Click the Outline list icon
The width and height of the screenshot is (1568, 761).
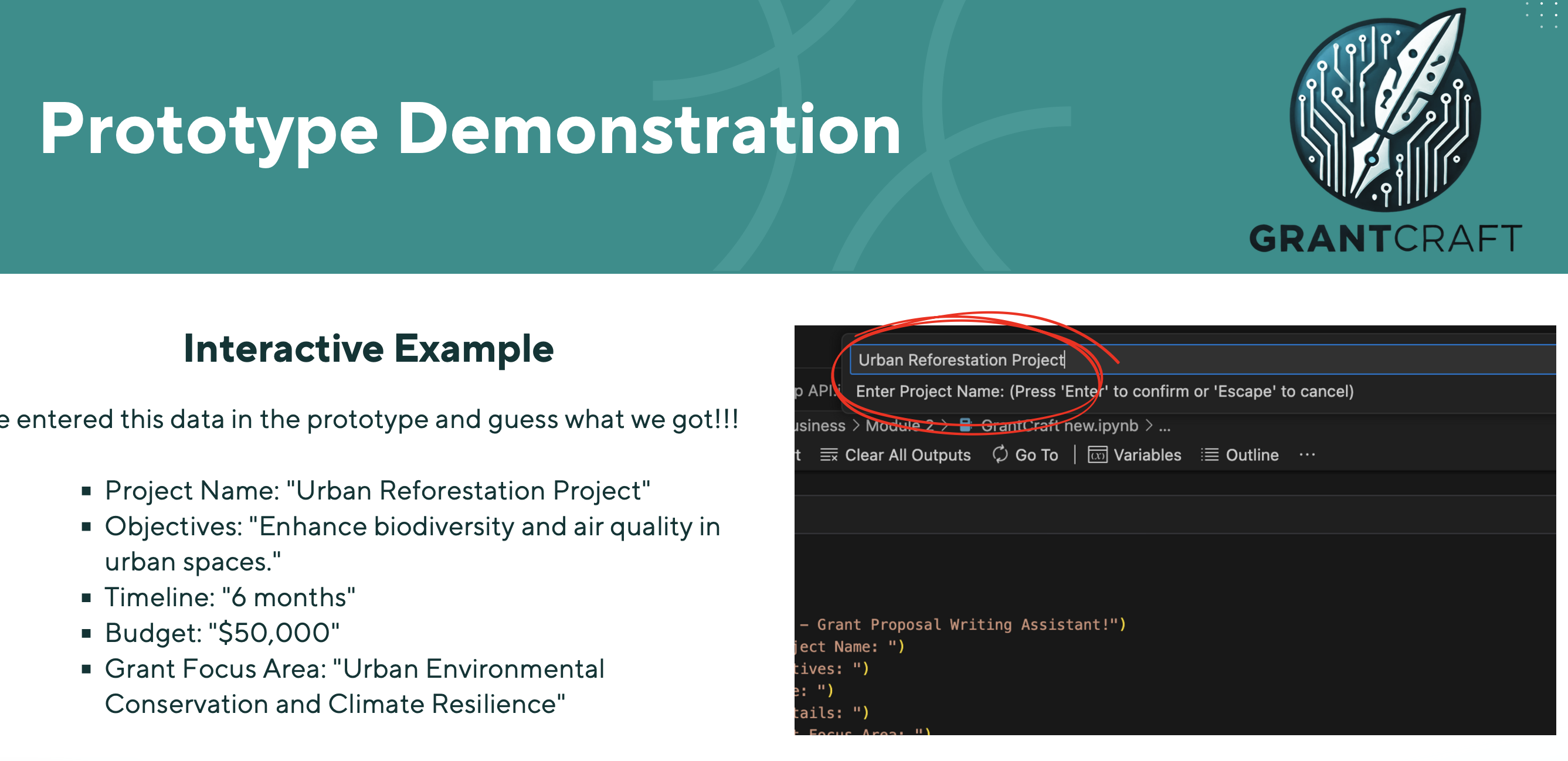1210,455
